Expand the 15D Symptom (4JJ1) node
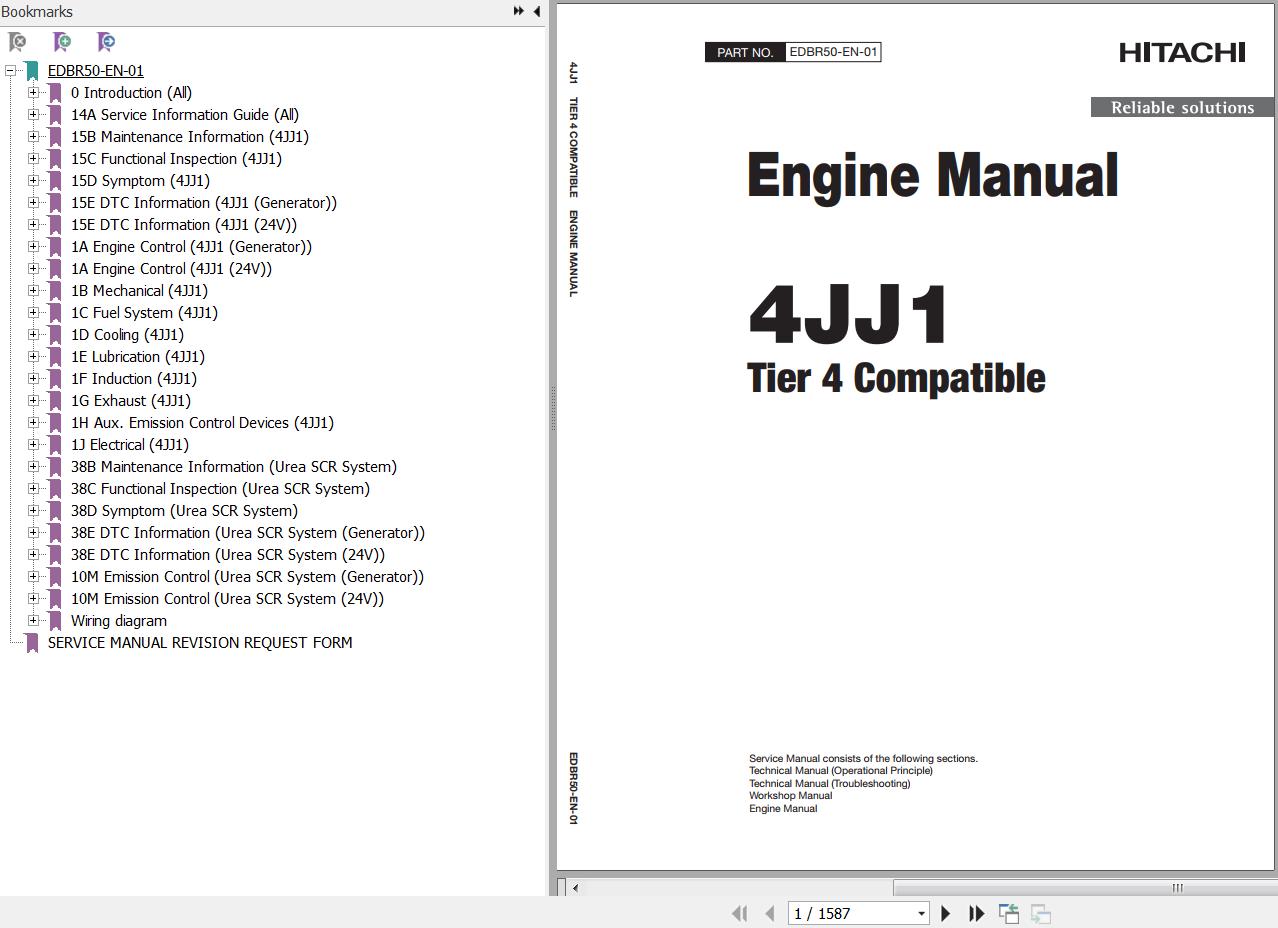Image resolution: width=1278 pixels, height=928 pixels. click(33, 181)
